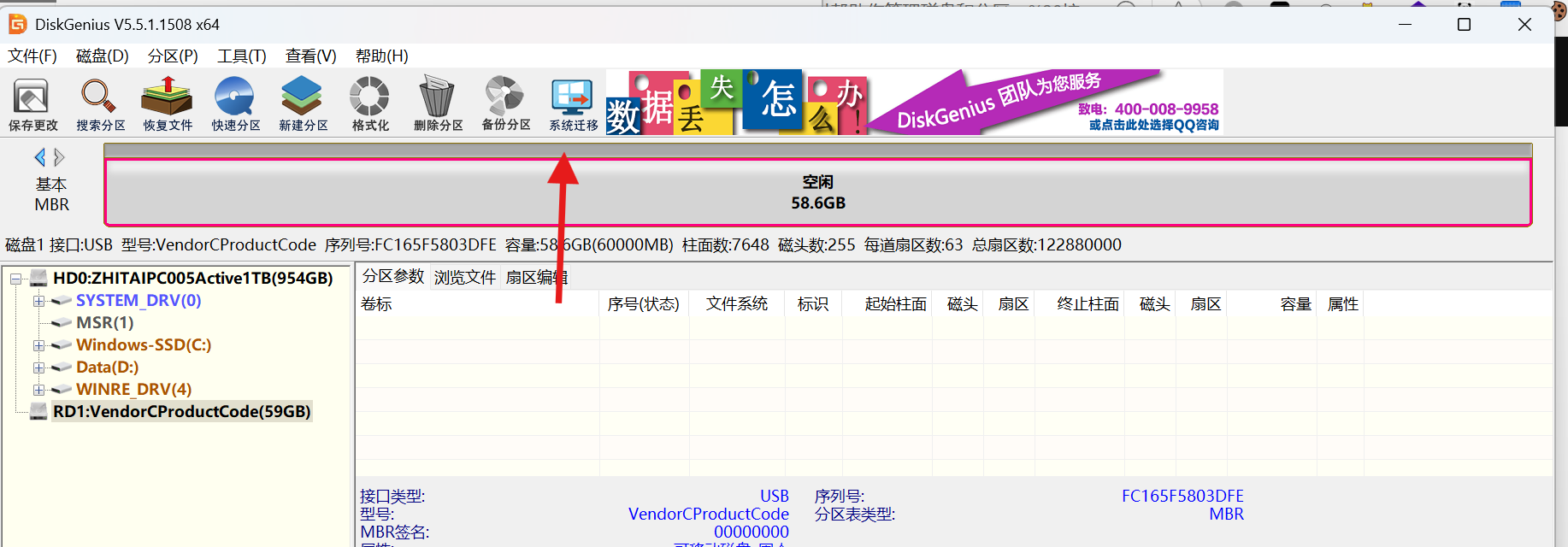Viewport: 1568px width, 547px height.
Task: Collapse the HD0 disk tree node
Action: tap(15, 279)
